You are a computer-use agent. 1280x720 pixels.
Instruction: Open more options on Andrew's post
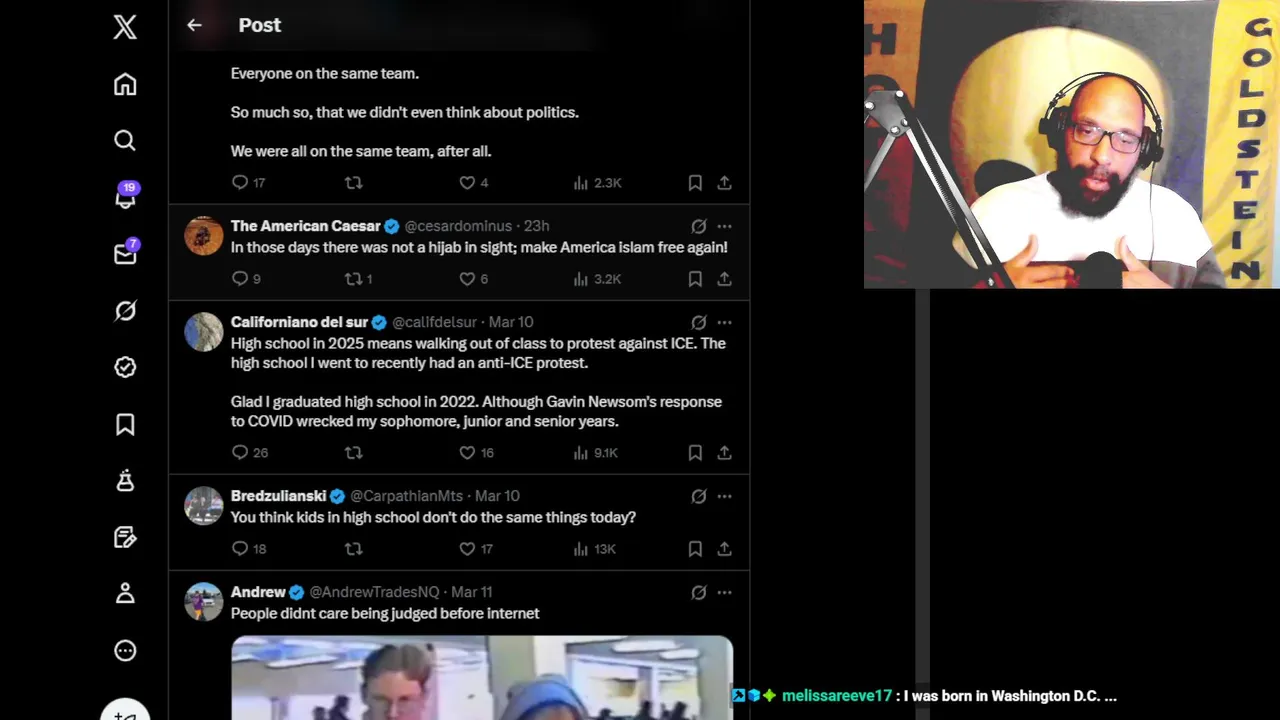pos(724,592)
